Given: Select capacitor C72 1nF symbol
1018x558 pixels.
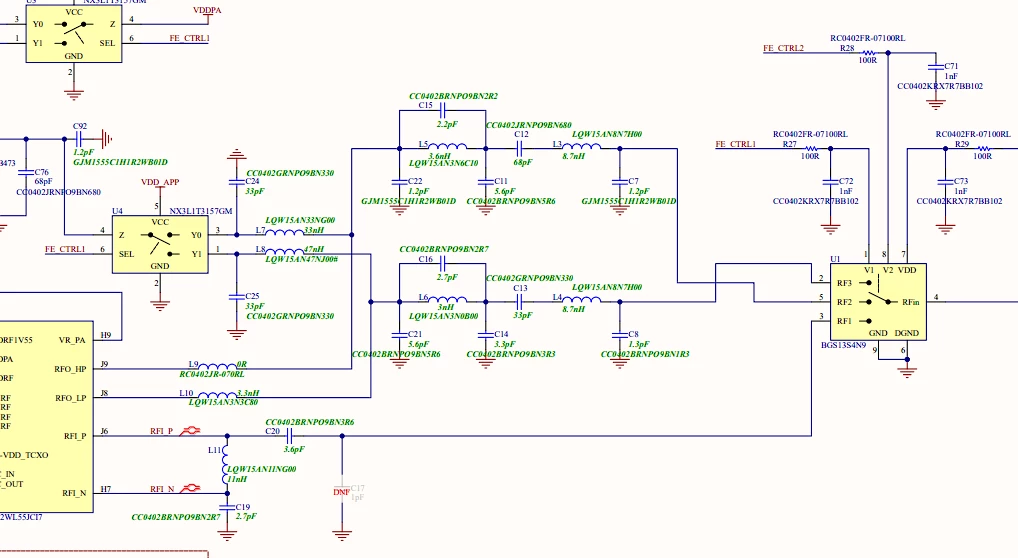Looking at the screenshot, I should pyautogui.click(x=830, y=181).
